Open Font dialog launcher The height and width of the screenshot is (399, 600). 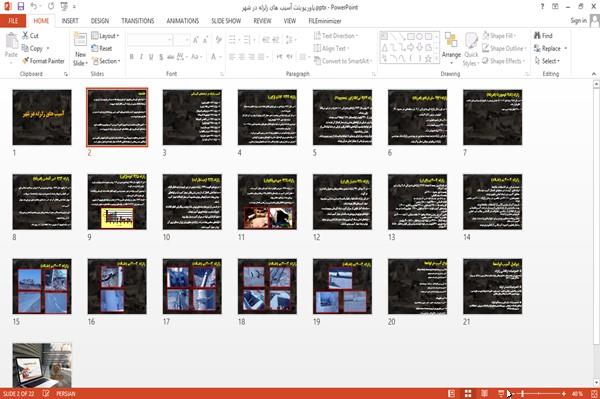click(x=222, y=74)
